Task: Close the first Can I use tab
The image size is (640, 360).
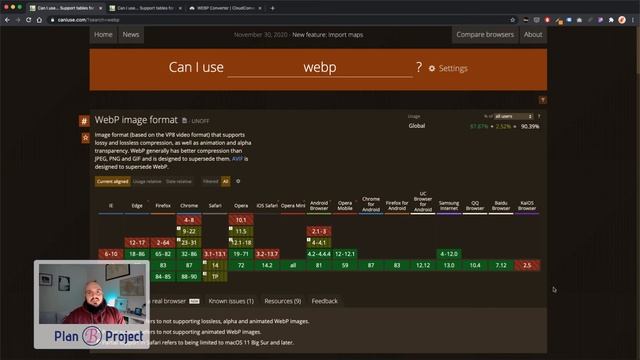Action: (100, 8)
